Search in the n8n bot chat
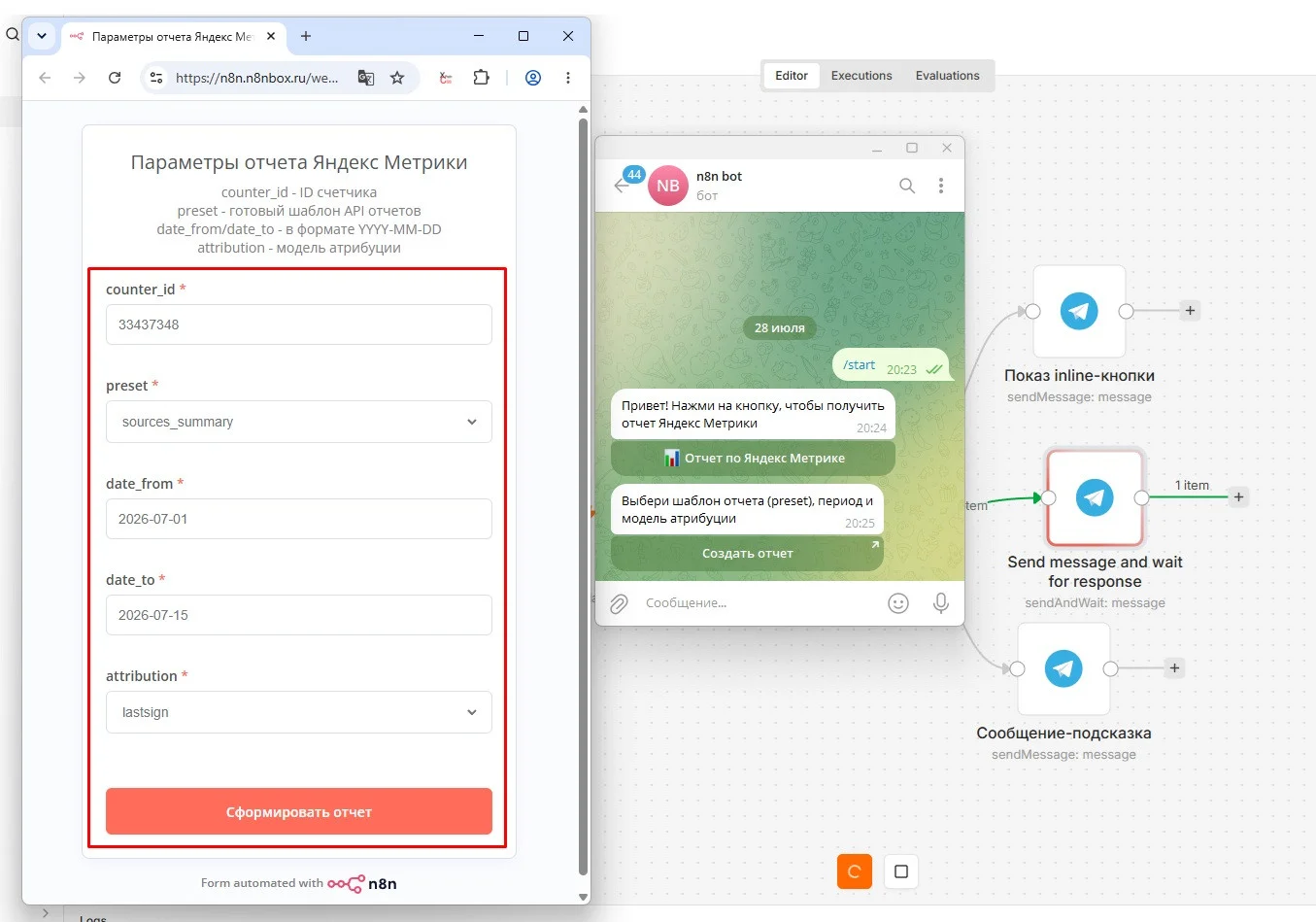This screenshot has width=1316, height=922. [907, 186]
